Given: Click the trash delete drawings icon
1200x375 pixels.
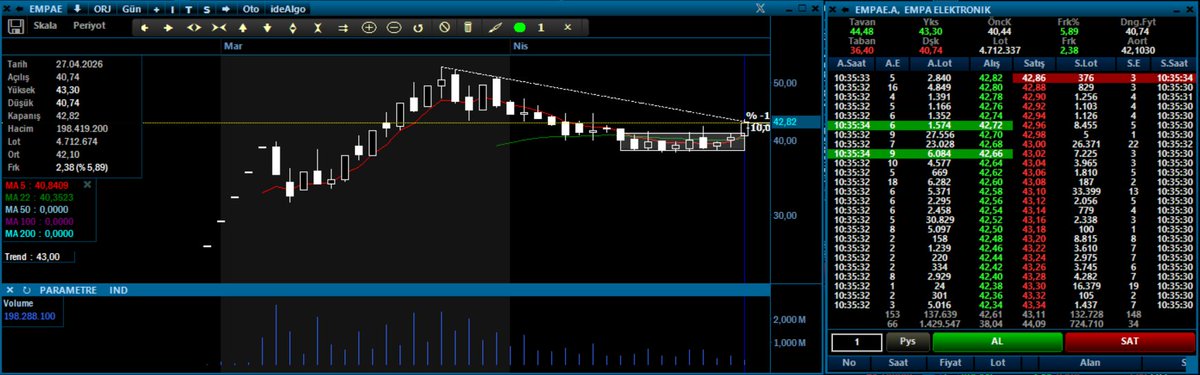Looking at the screenshot, I should click(x=468, y=27).
